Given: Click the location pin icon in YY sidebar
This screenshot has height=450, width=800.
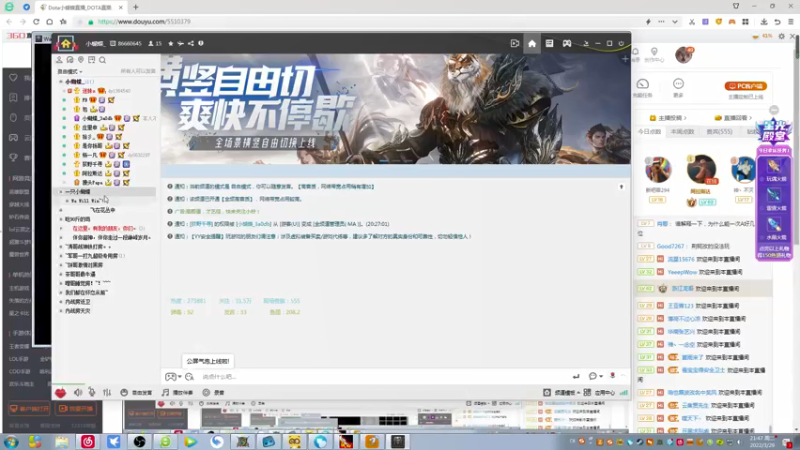Looking at the screenshot, I should [x=81, y=60].
